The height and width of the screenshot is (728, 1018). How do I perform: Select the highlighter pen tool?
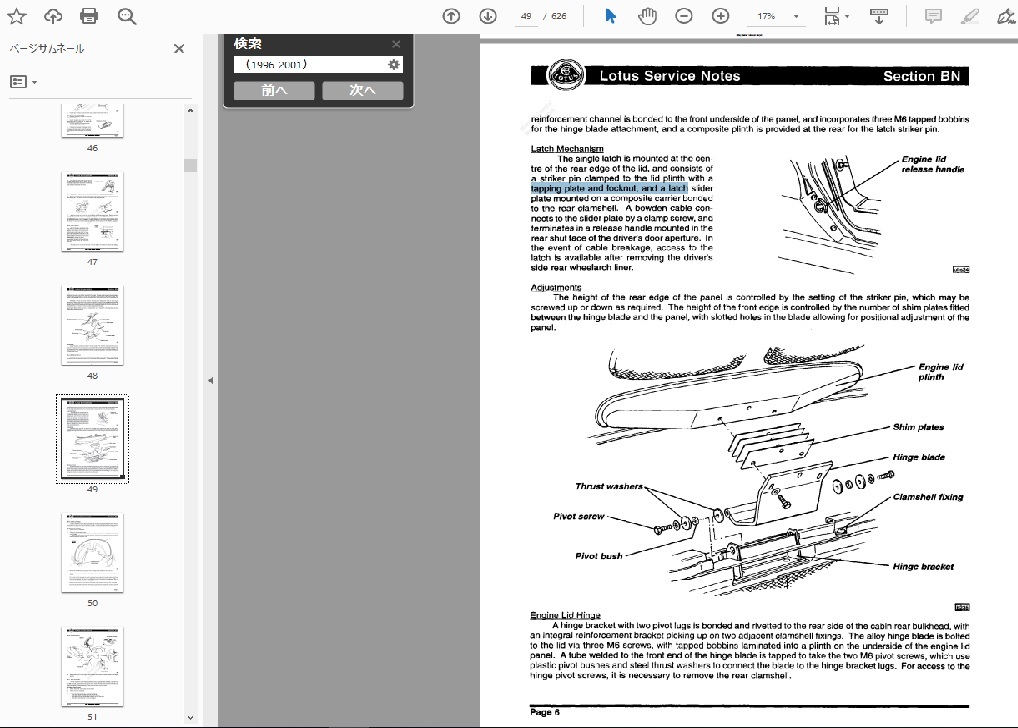coord(968,16)
